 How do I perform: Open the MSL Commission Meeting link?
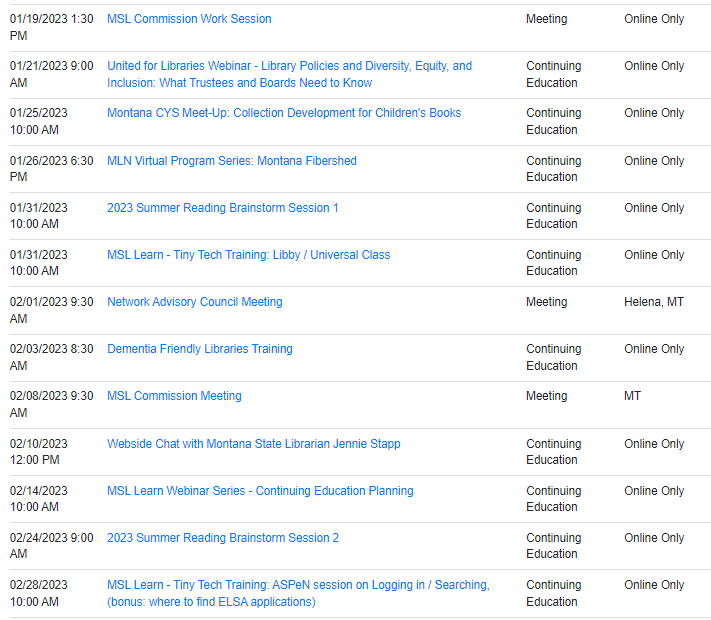pyautogui.click(x=174, y=396)
